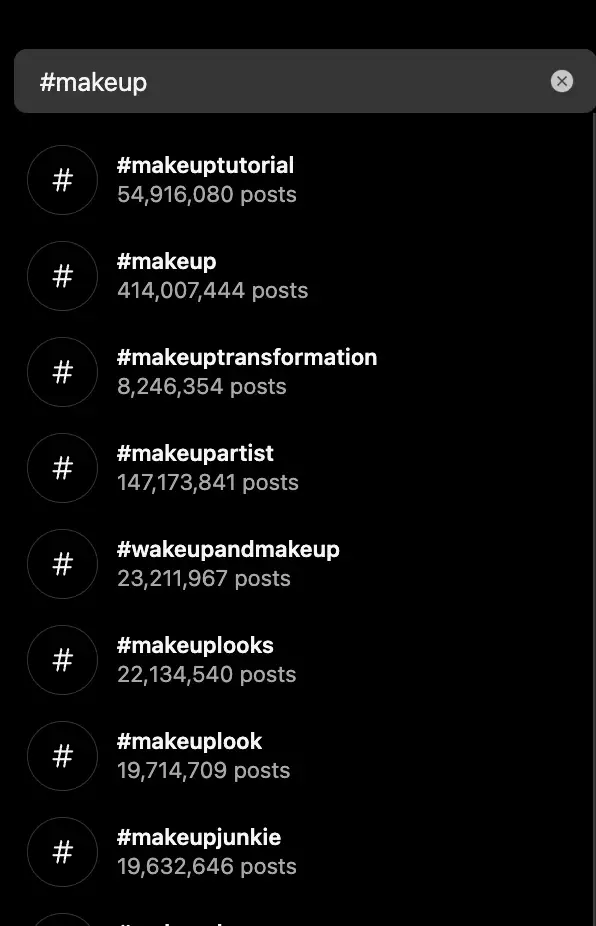Click the # icon for #makeuptransformation
596x926 pixels.
click(62, 372)
